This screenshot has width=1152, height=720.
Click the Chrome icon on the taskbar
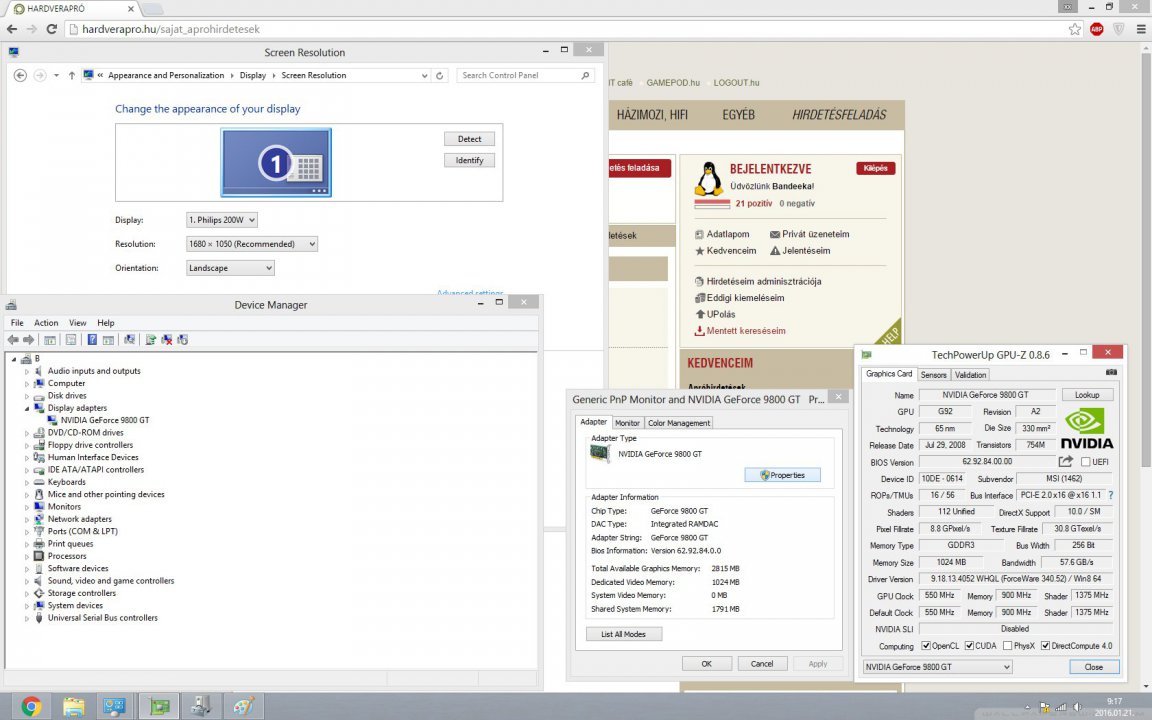click(31, 707)
